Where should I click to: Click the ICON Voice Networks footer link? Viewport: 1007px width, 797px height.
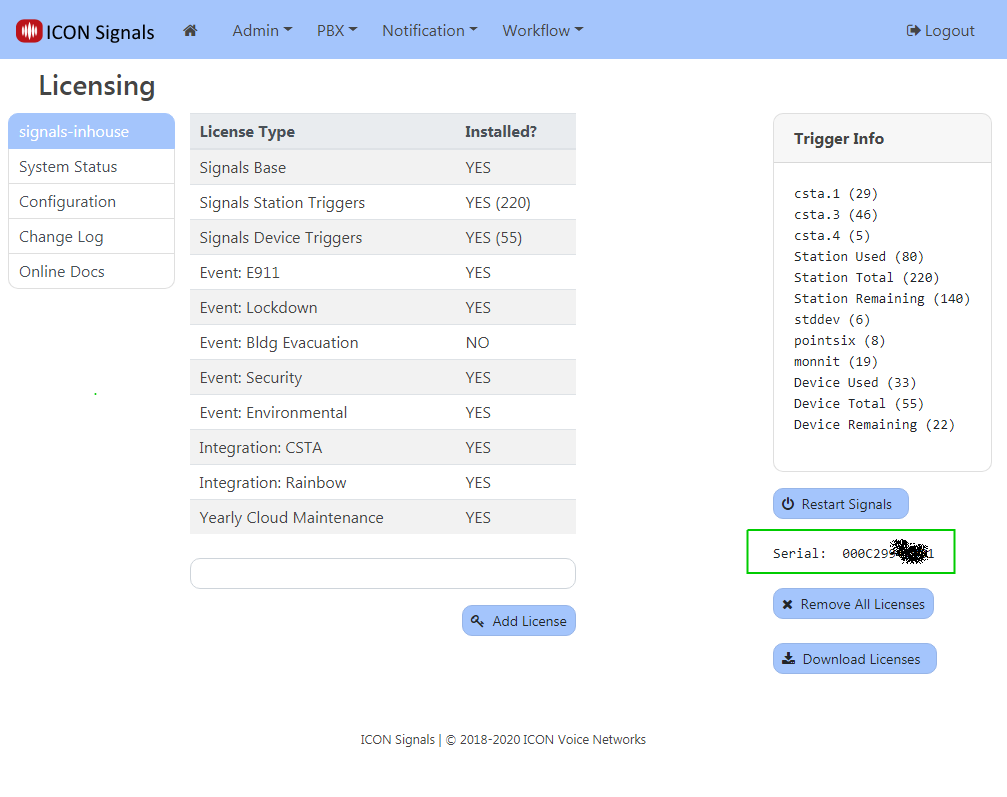[x=584, y=739]
